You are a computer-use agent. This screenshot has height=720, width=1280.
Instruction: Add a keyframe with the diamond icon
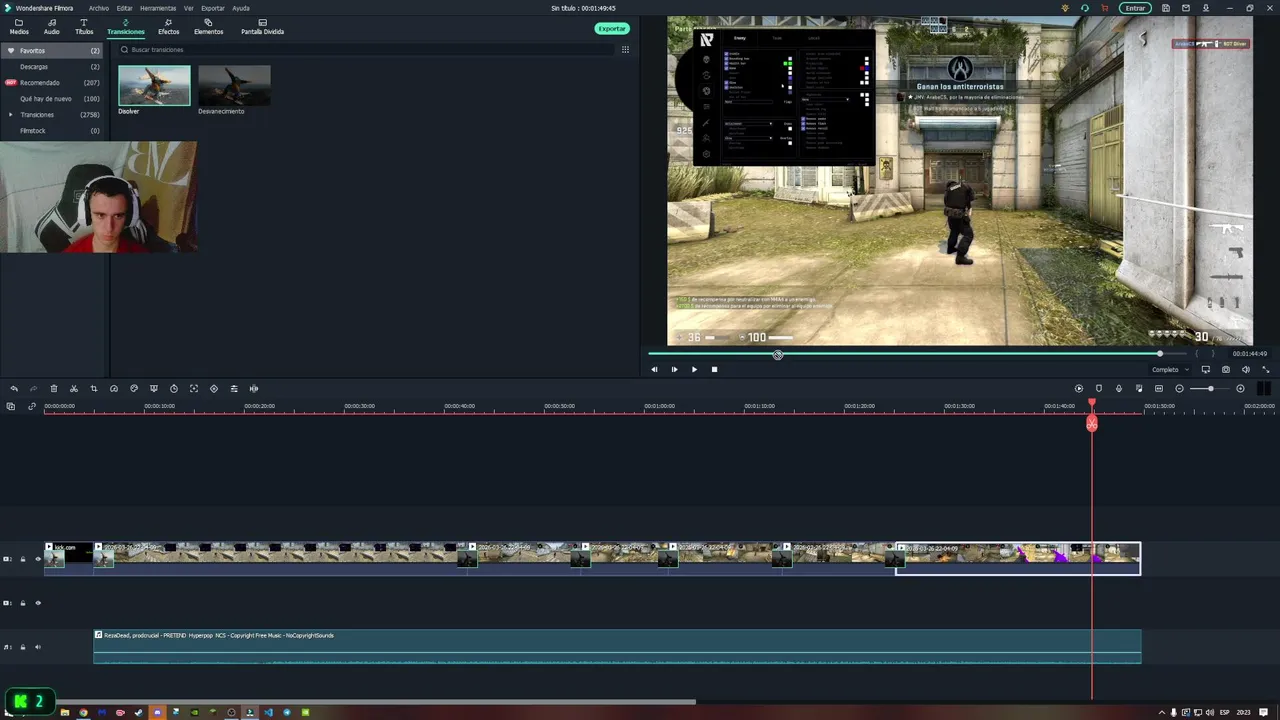point(214,388)
